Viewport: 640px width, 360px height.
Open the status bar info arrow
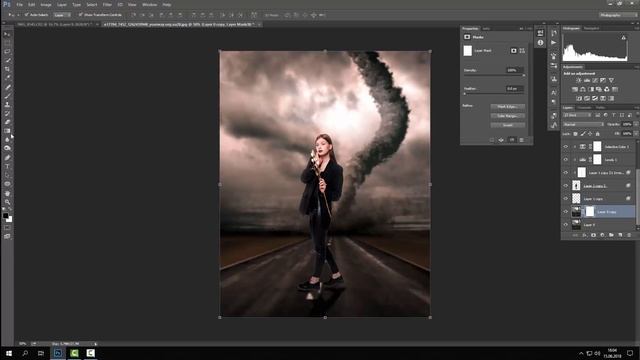tap(96, 344)
